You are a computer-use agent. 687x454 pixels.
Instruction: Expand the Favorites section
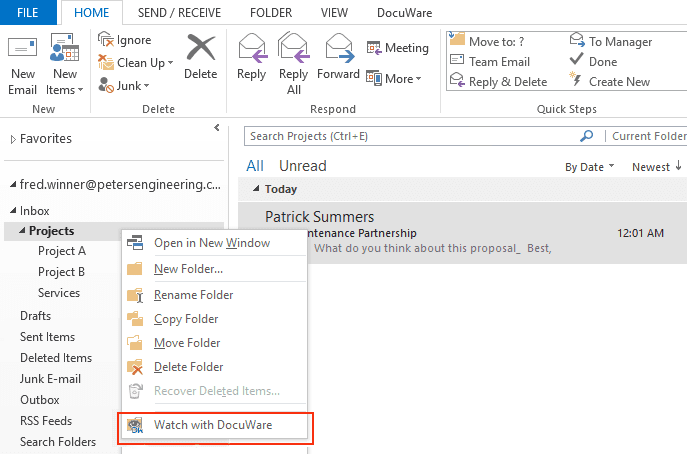(13, 139)
